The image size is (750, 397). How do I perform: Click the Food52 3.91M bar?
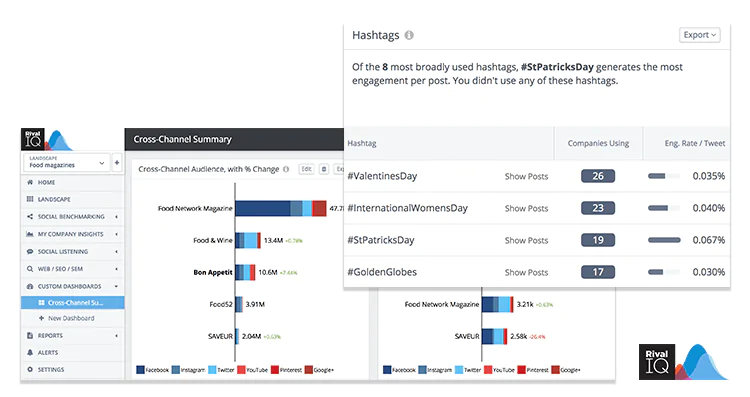239,304
